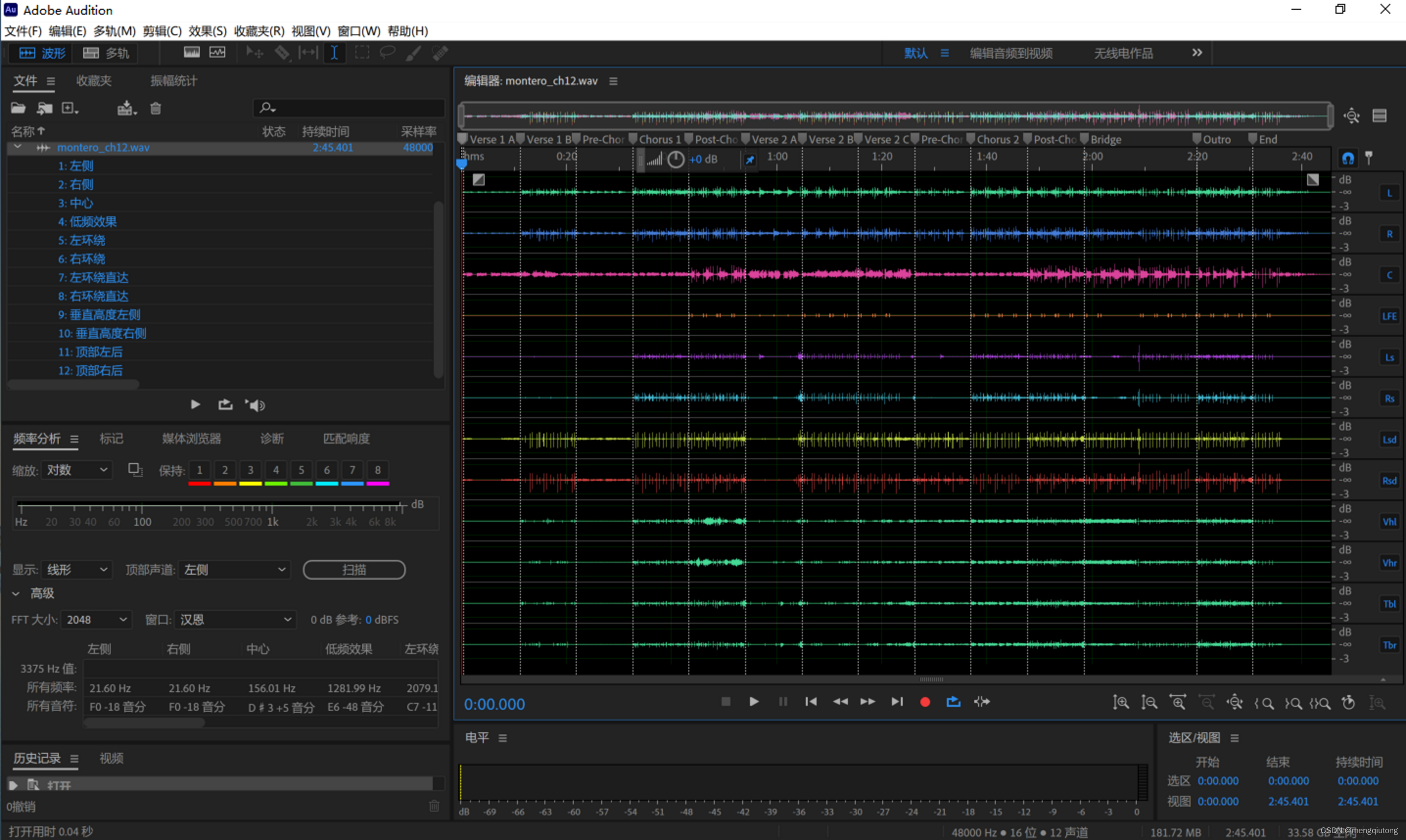Click the Record button in transport

[925, 702]
